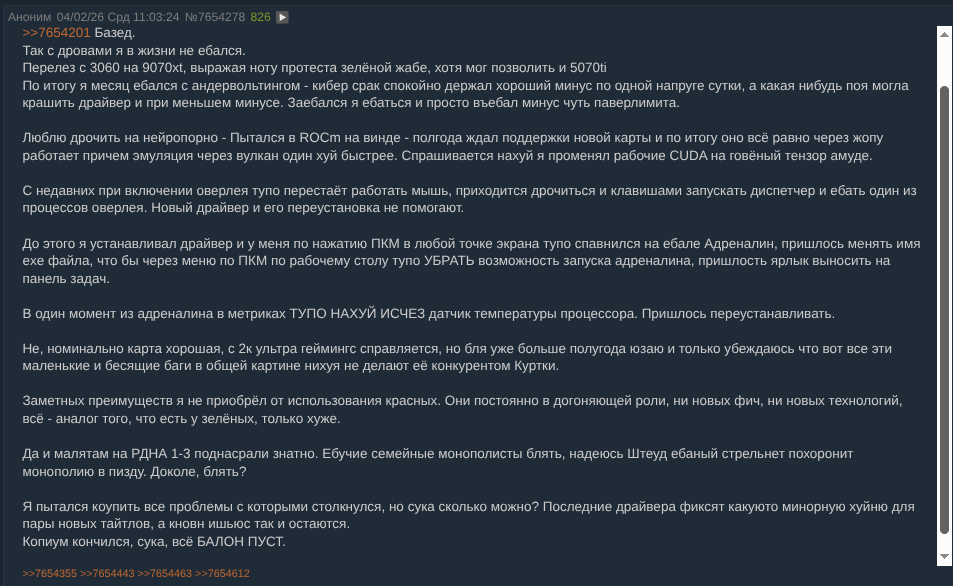
Task: Go to reply >>7654612
Action: 222,573
